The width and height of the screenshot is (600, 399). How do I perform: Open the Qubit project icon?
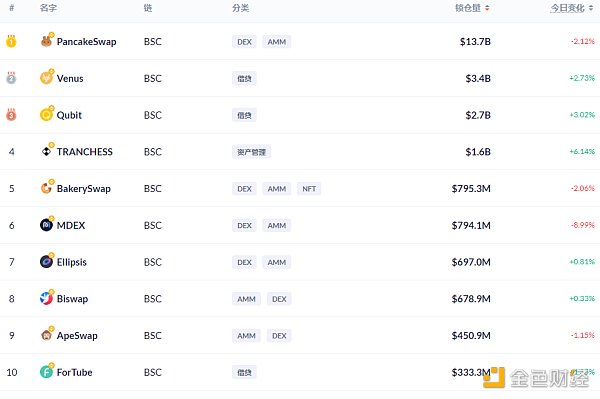tap(46, 114)
